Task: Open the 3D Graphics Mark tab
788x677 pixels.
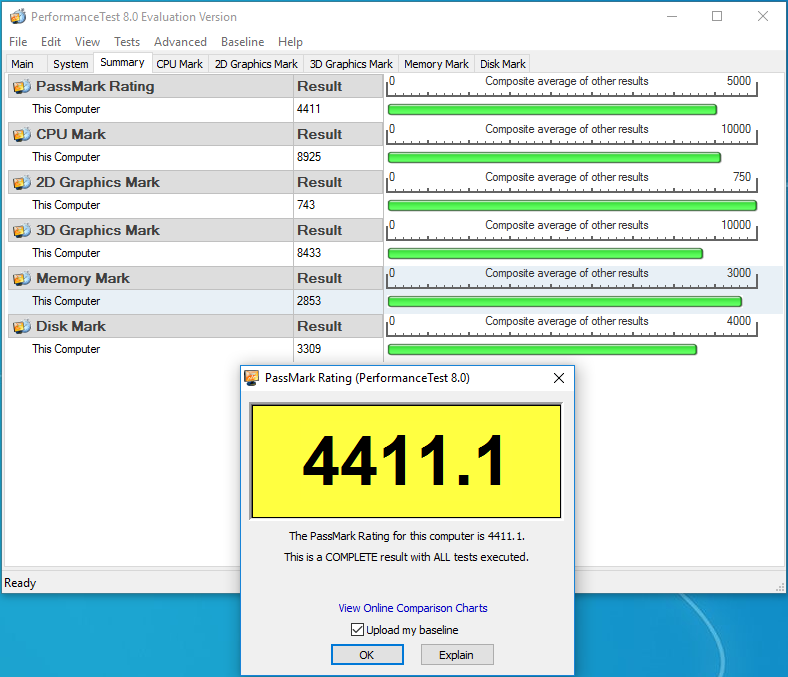Action: [x=351, y=64]
